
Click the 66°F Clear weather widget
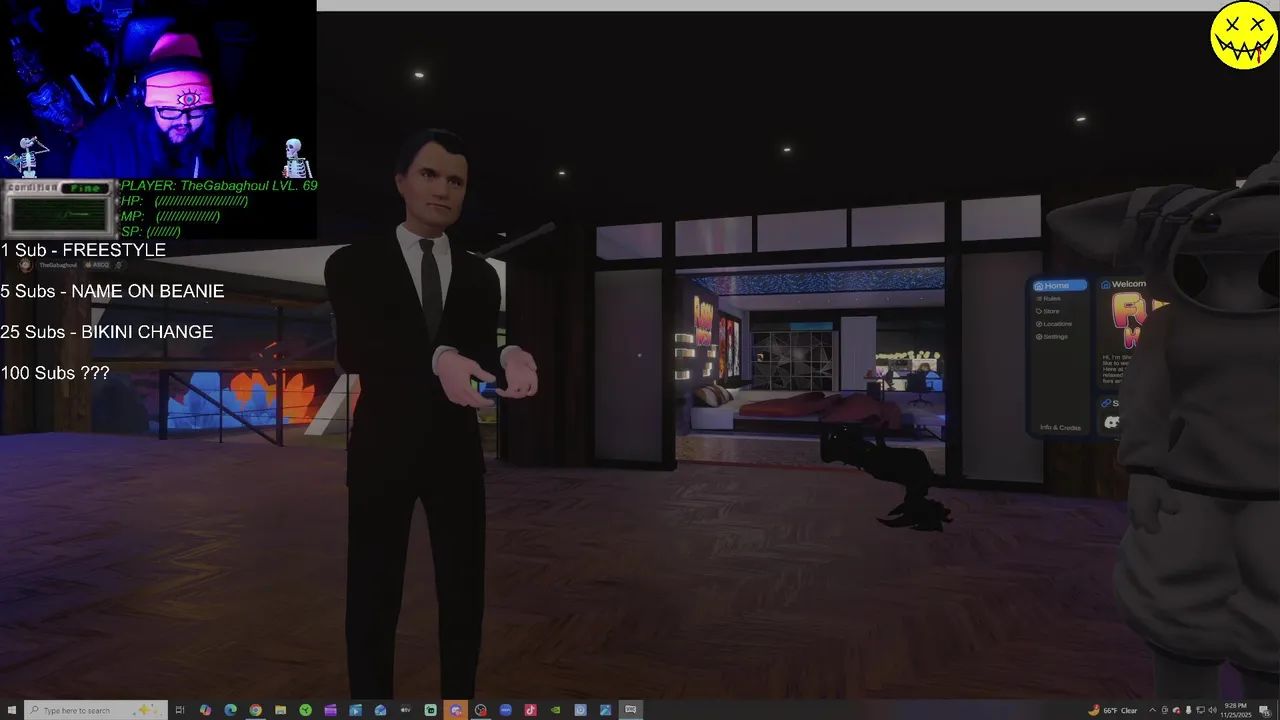pyautogui.click(x=1113, y=710)
